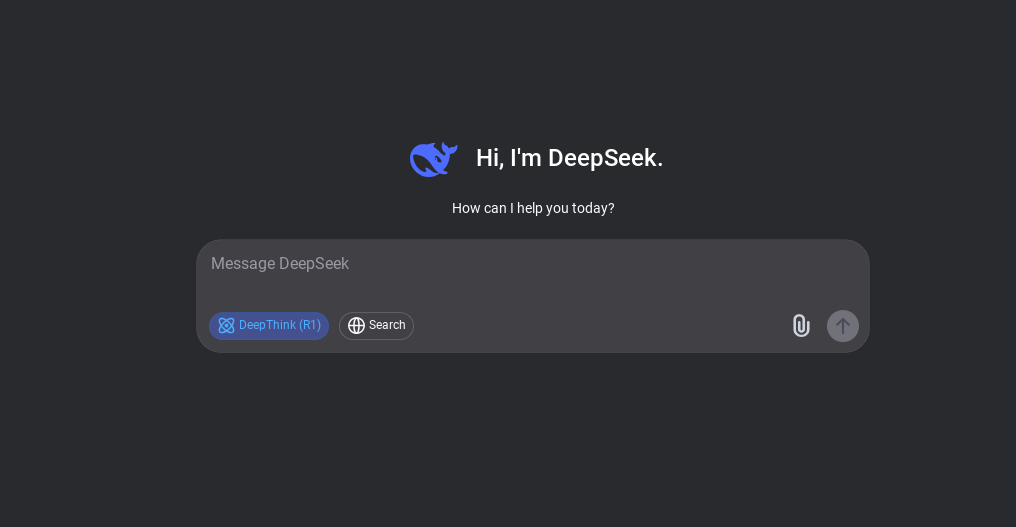
Task: Click the "Hi, I'm DeepSeek." heading
Action: (x=570, y=158)
